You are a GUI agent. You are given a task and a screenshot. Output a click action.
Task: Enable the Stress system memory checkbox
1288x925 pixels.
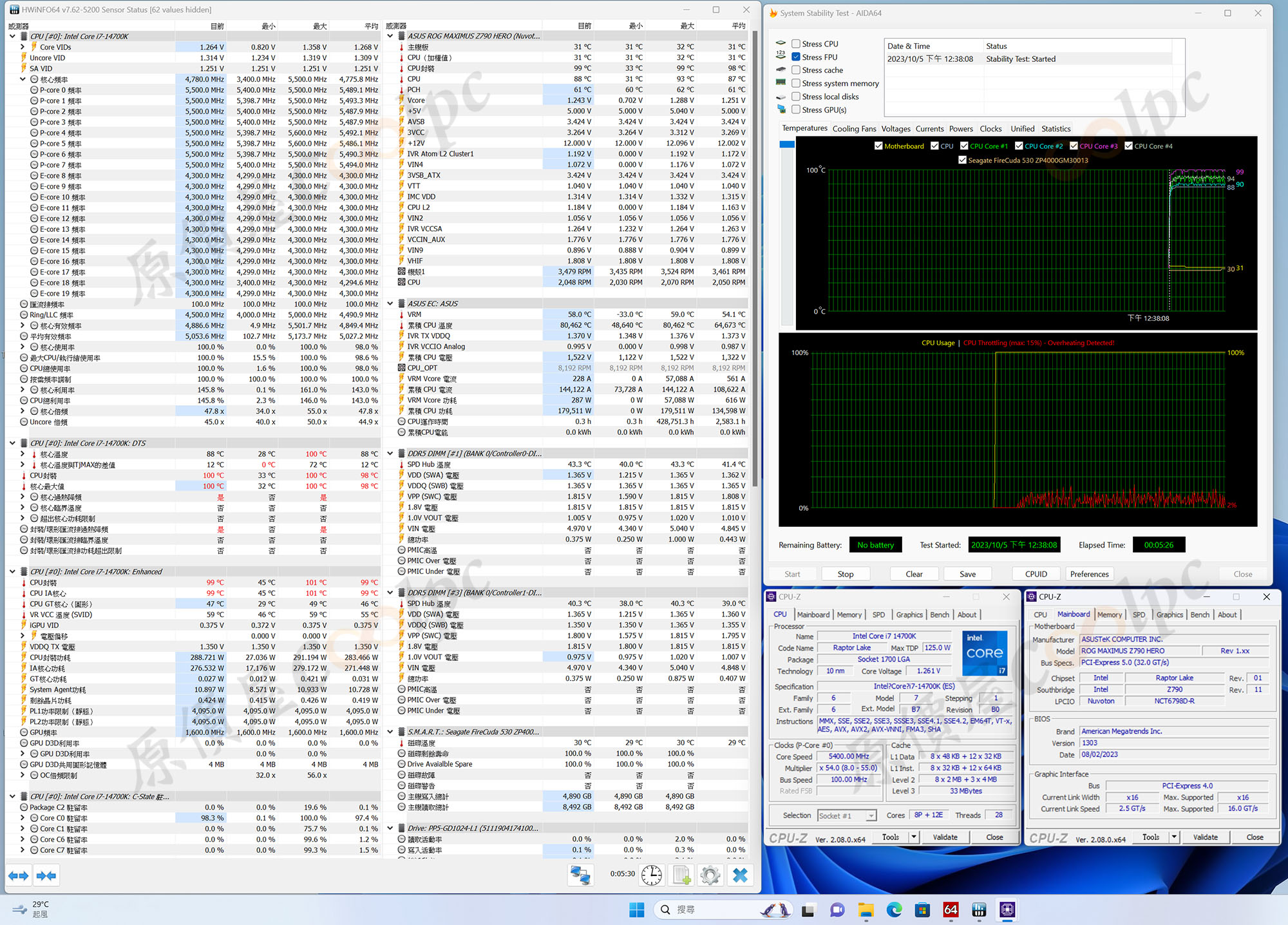click(x=796, y=83)
